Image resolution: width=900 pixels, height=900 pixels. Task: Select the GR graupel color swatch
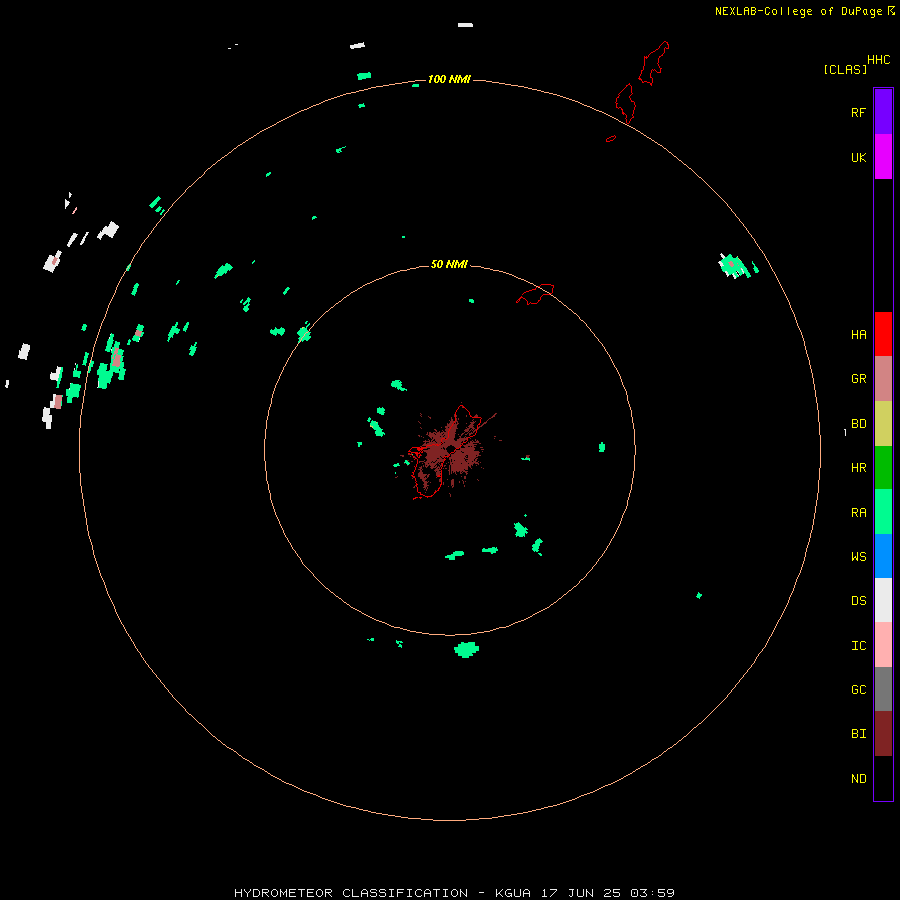[883, 379]
